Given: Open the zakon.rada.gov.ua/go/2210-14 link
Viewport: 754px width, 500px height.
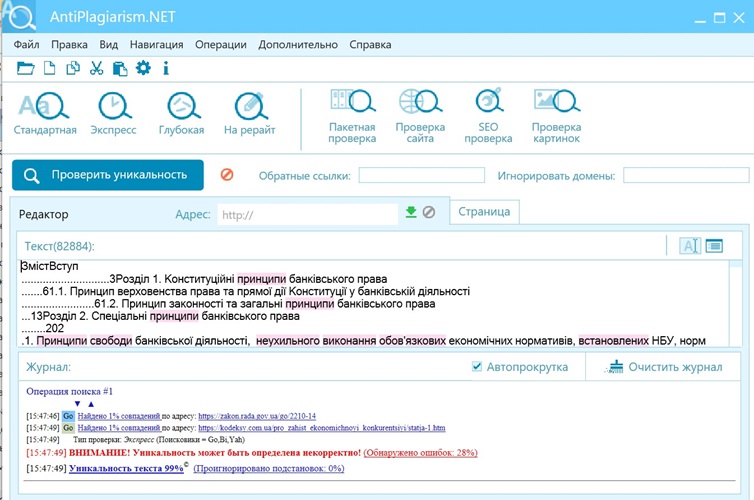Looking at the screenshot, I should [x=257, y=416].
